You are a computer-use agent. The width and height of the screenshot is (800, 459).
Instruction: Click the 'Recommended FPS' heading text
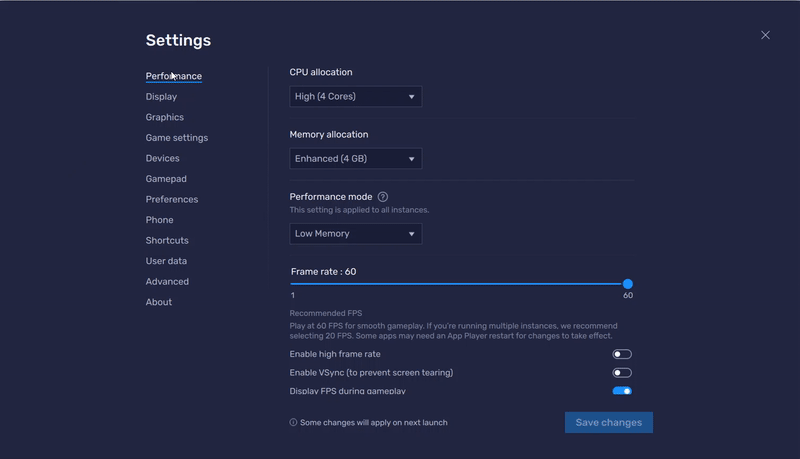tap(326, 313)
